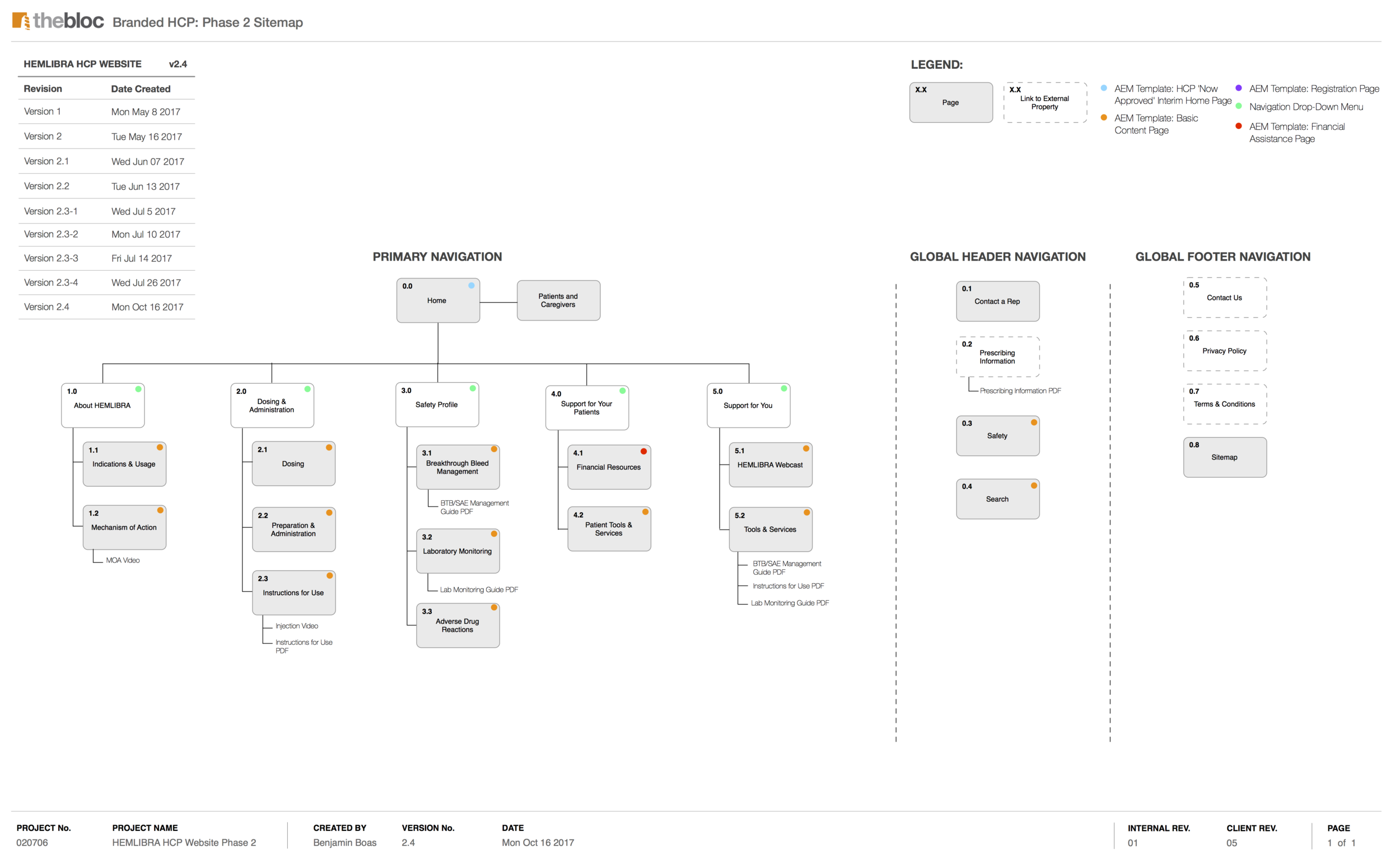This screenshot has height=864, width=1400.
Task: Click orange Basic Content Page legend dot
Action: 1104,118
